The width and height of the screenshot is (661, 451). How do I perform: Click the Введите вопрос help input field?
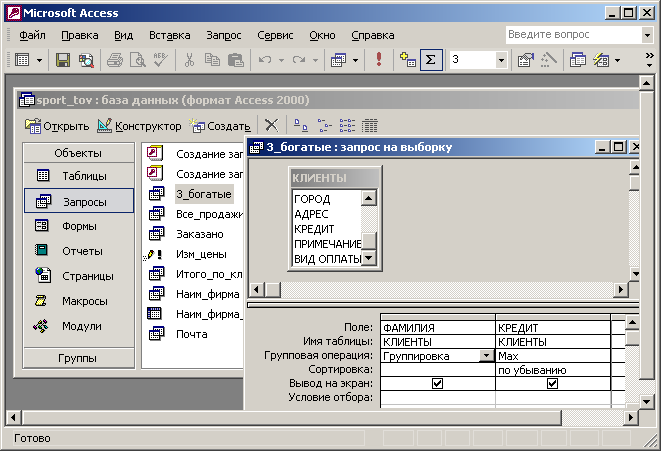coord(574,35)
